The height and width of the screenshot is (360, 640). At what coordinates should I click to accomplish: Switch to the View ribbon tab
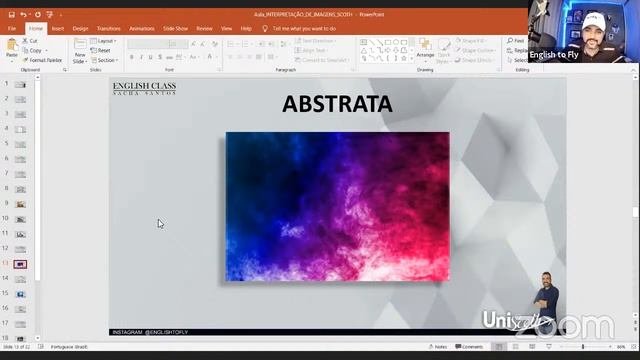pos(226,29)
